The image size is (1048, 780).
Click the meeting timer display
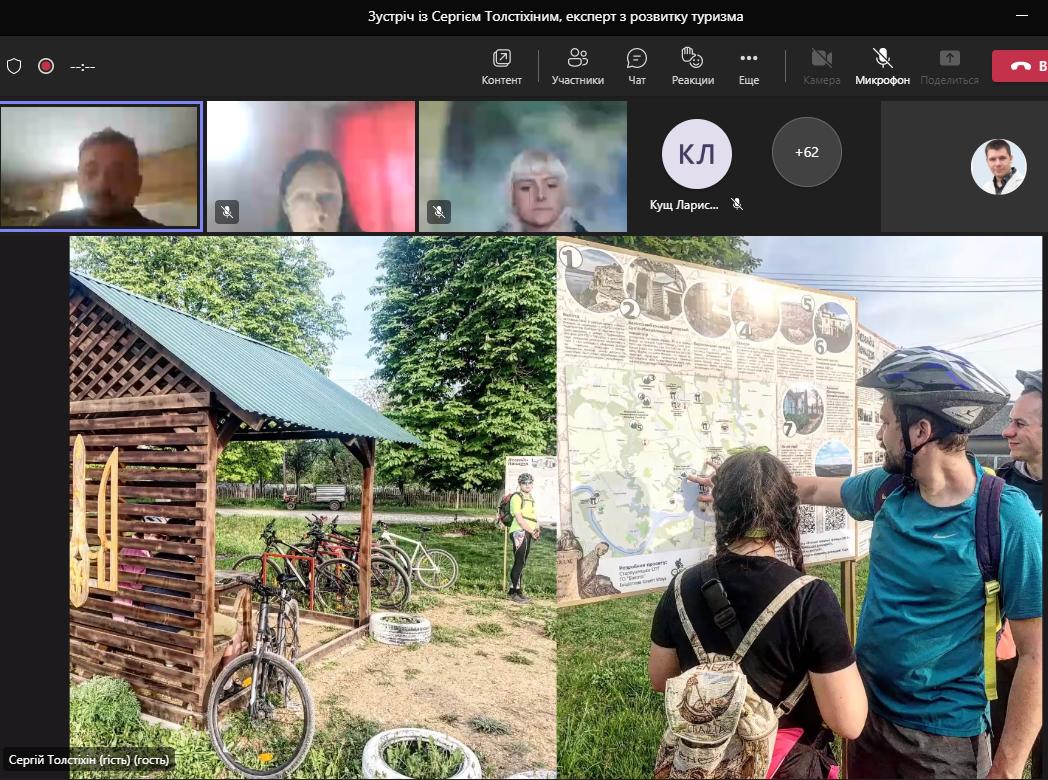coord(83,67)
